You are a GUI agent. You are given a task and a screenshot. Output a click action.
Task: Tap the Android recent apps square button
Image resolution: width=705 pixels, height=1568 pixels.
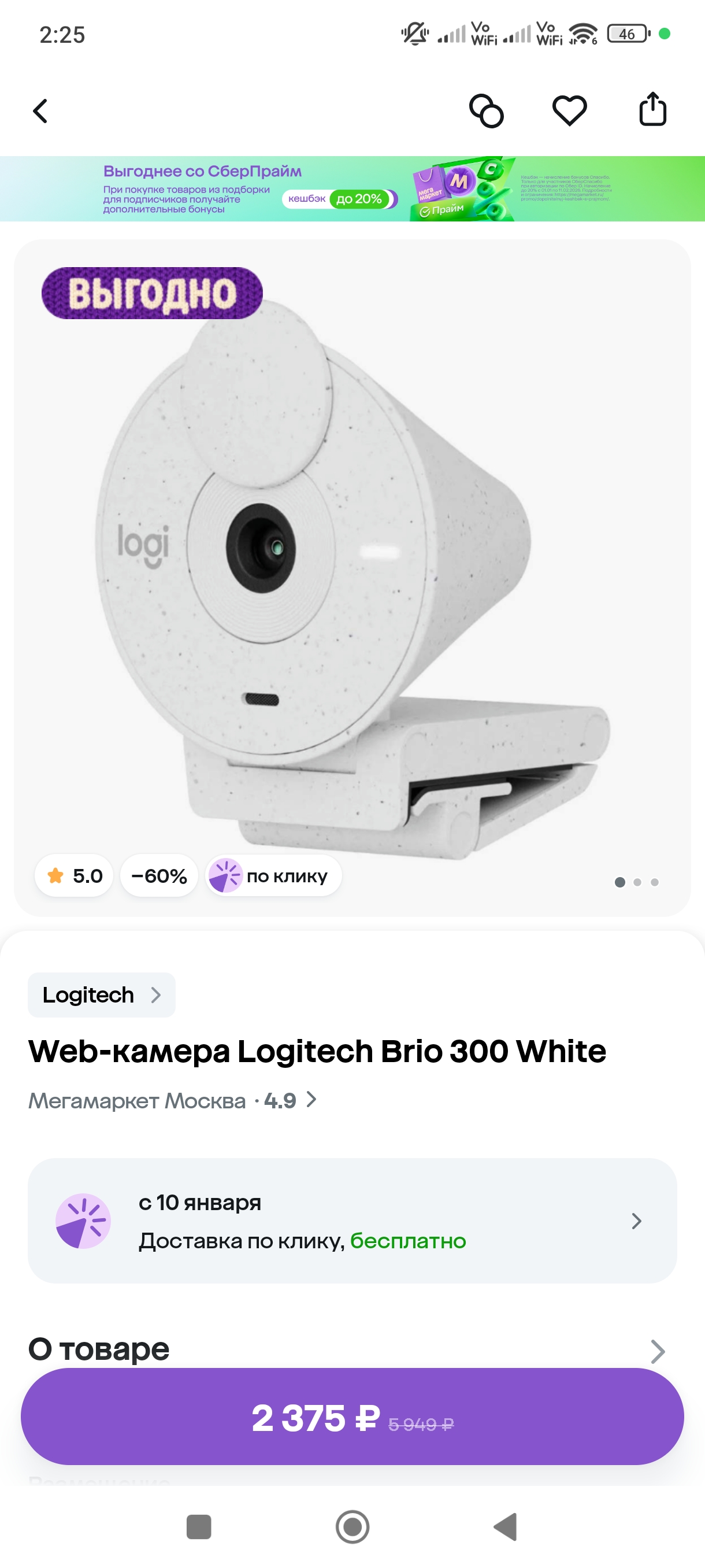pyautogui.click(x=198, y=1526)
